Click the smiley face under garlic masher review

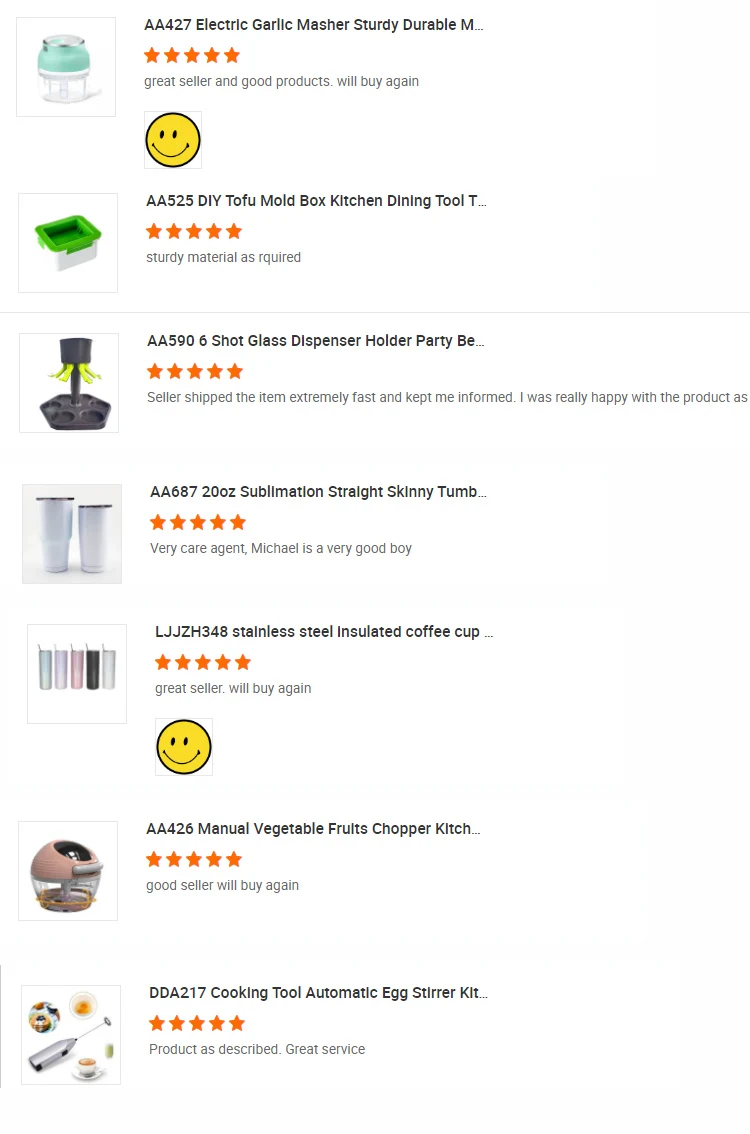173,140
